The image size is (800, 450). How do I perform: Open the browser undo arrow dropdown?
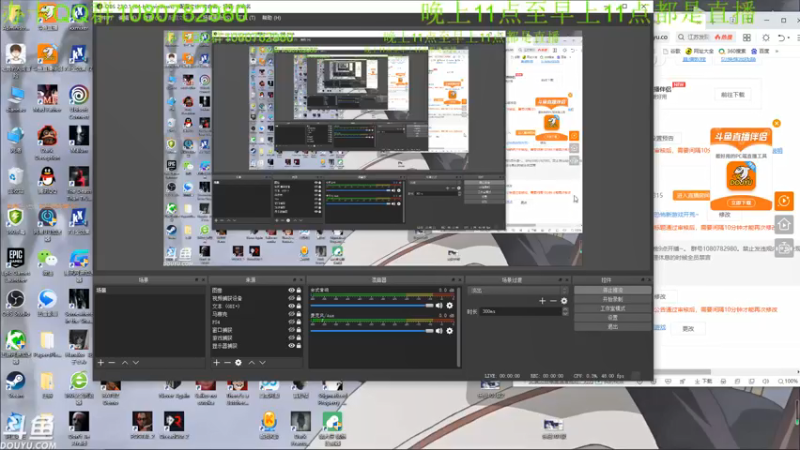(x=788, y=38)
